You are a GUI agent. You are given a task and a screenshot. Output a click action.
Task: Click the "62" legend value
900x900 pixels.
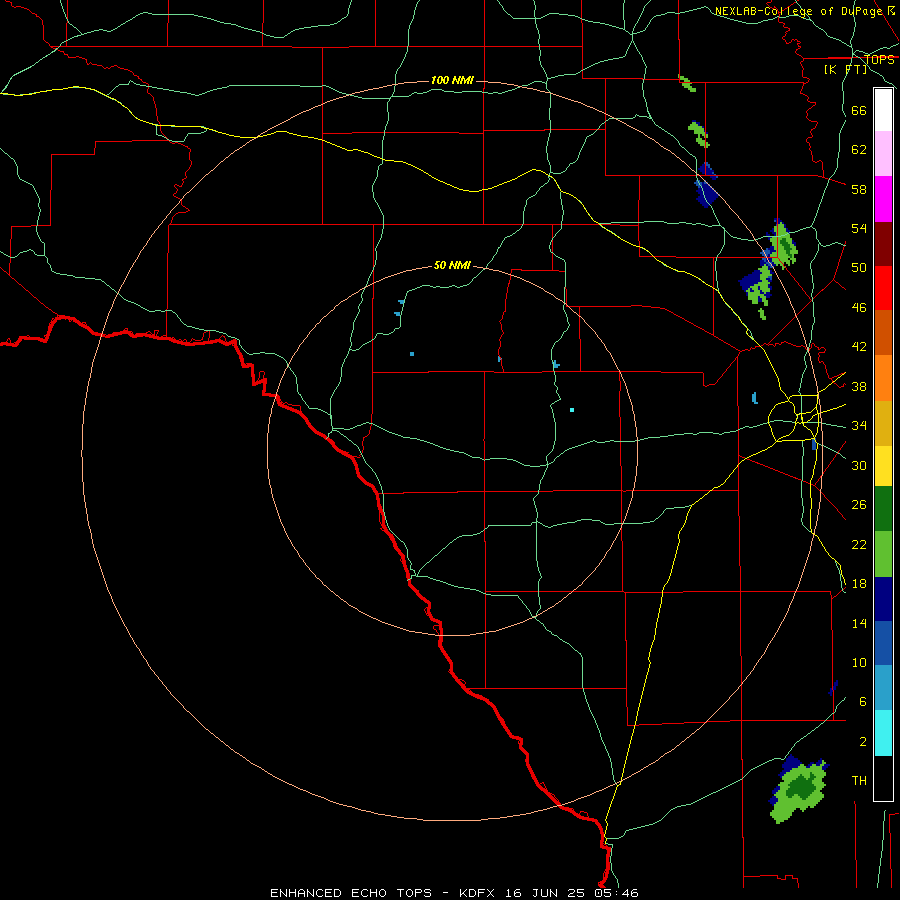(x=859, y=150)
